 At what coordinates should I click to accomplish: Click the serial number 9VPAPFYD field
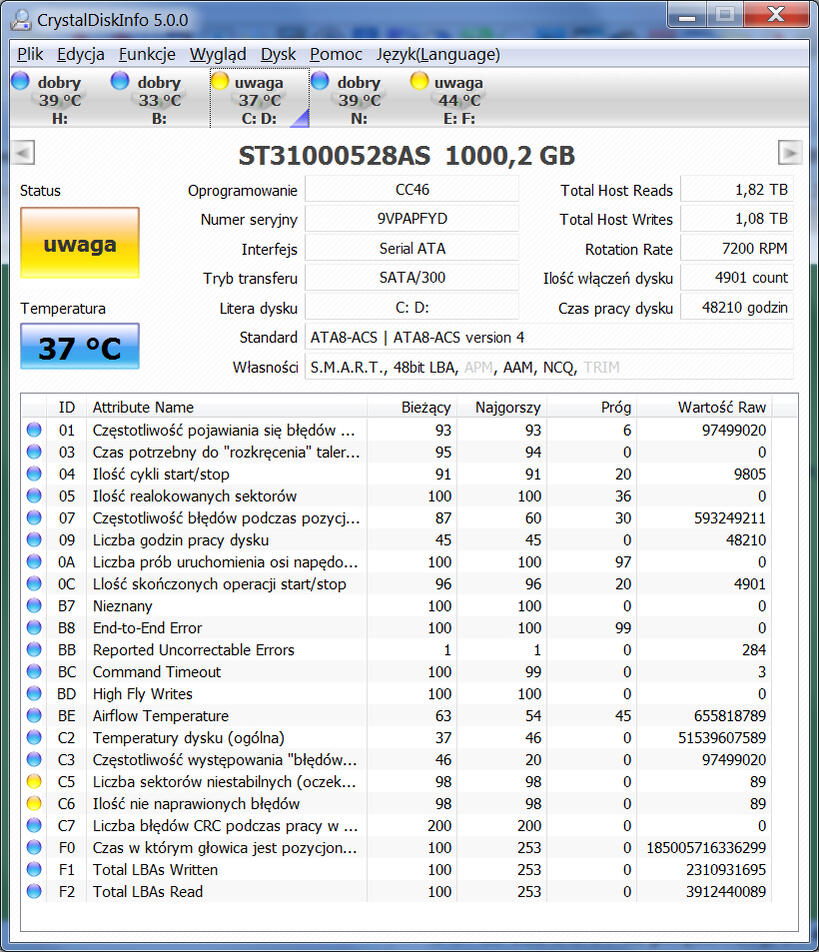(x=412, y=219)
